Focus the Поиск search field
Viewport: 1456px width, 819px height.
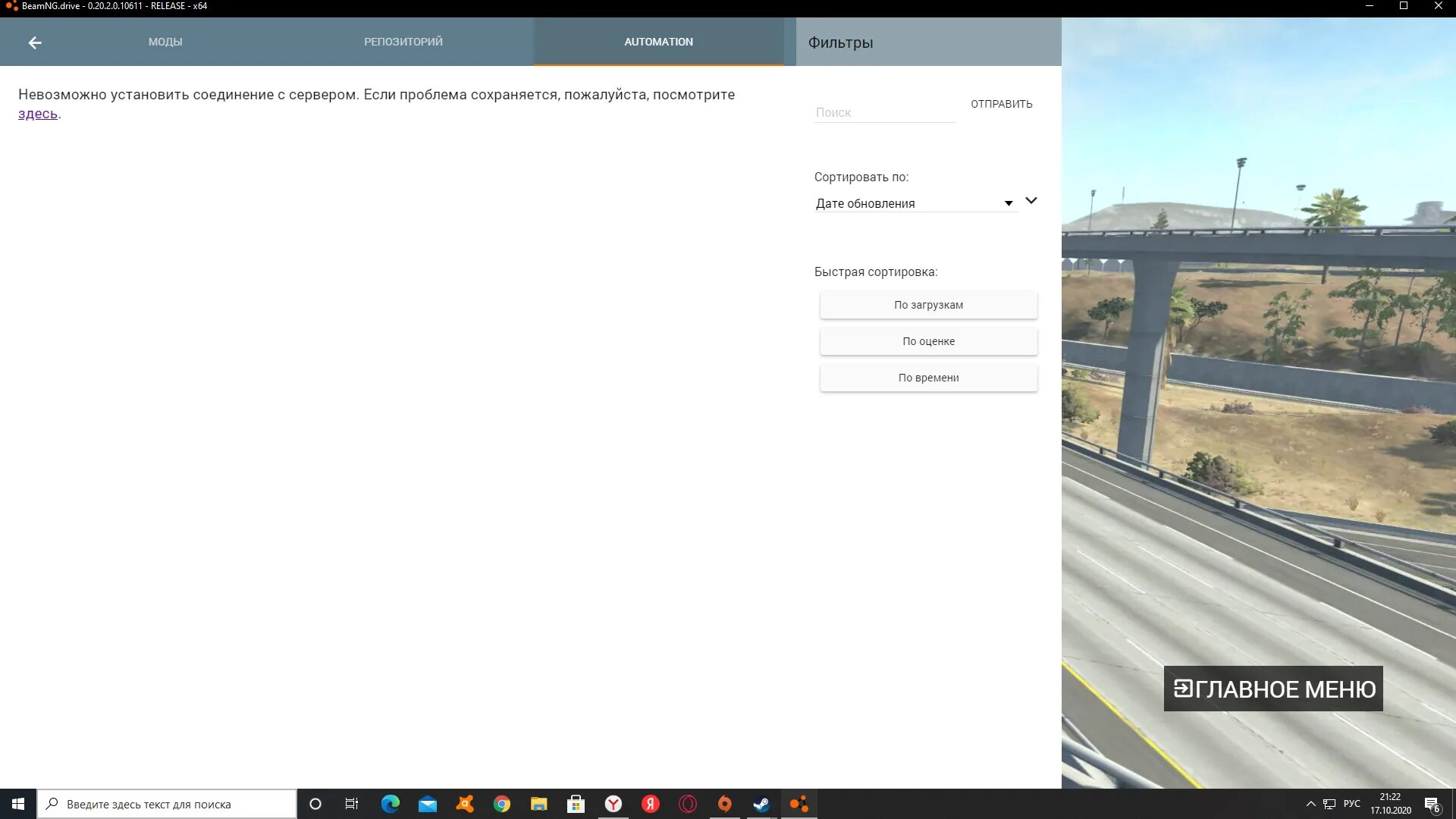click(884, 112)
